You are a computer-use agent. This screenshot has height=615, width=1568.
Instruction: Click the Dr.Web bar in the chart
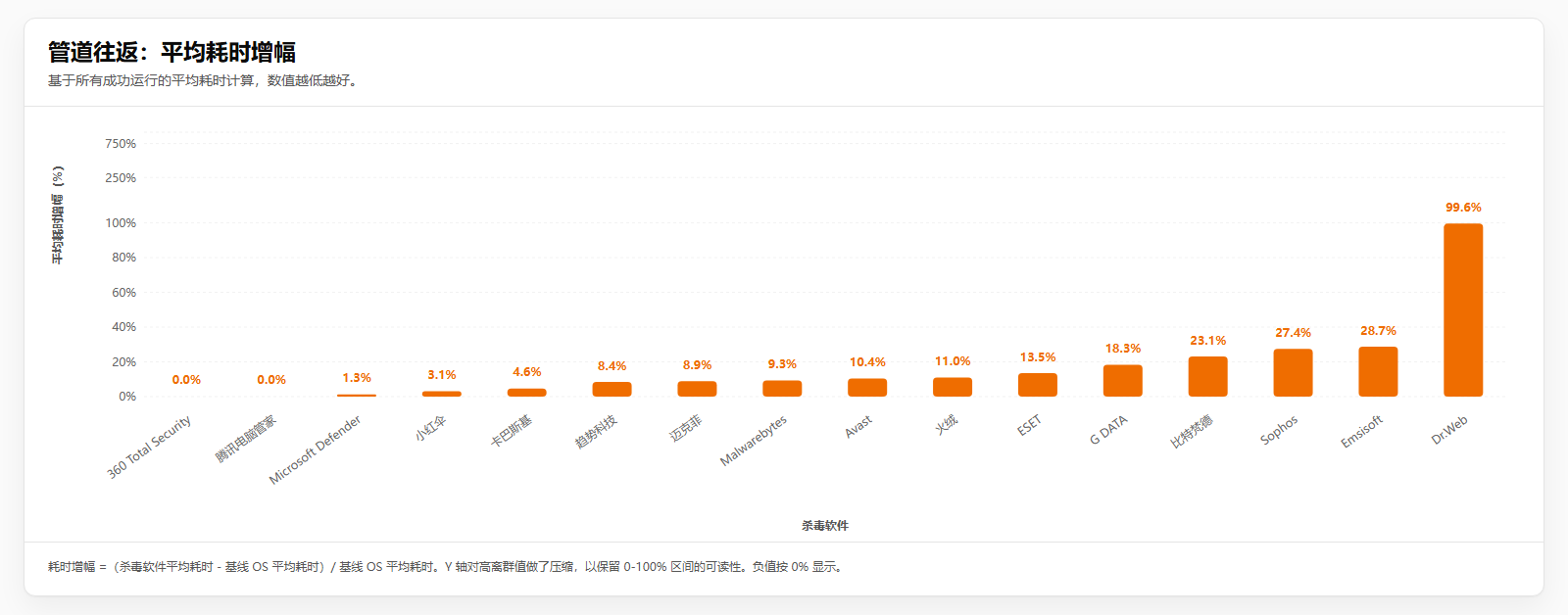1462,309
